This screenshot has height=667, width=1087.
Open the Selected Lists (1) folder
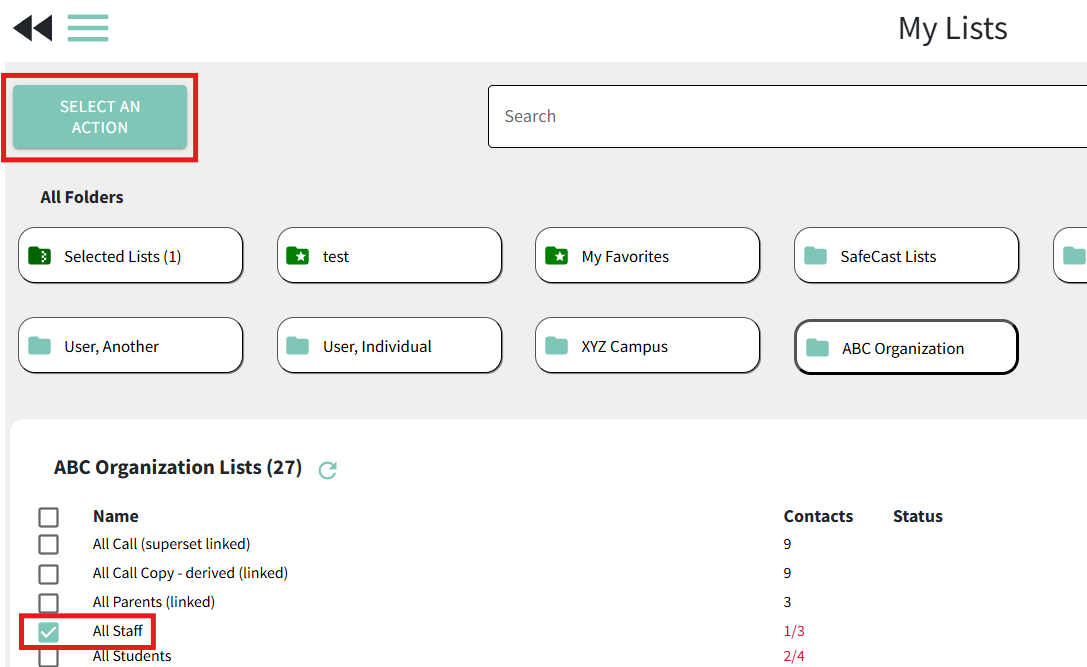130,256
